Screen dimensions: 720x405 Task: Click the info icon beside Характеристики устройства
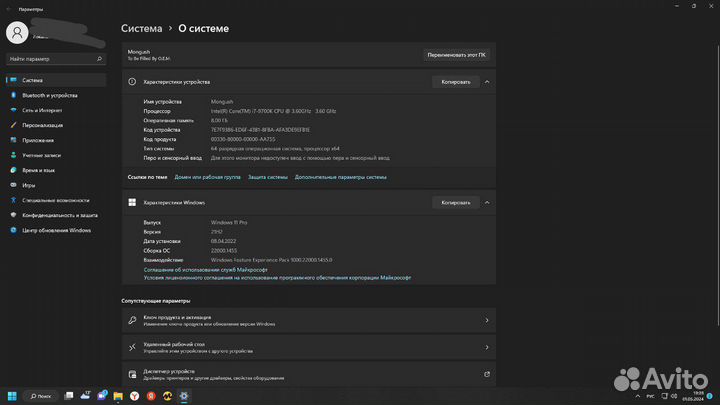pyautogui.click(x=132, y=82)
